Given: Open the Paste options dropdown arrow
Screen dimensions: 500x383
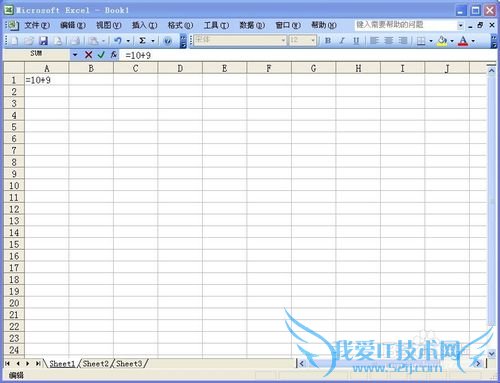Looking at the screenshot, I should (104, 41).
